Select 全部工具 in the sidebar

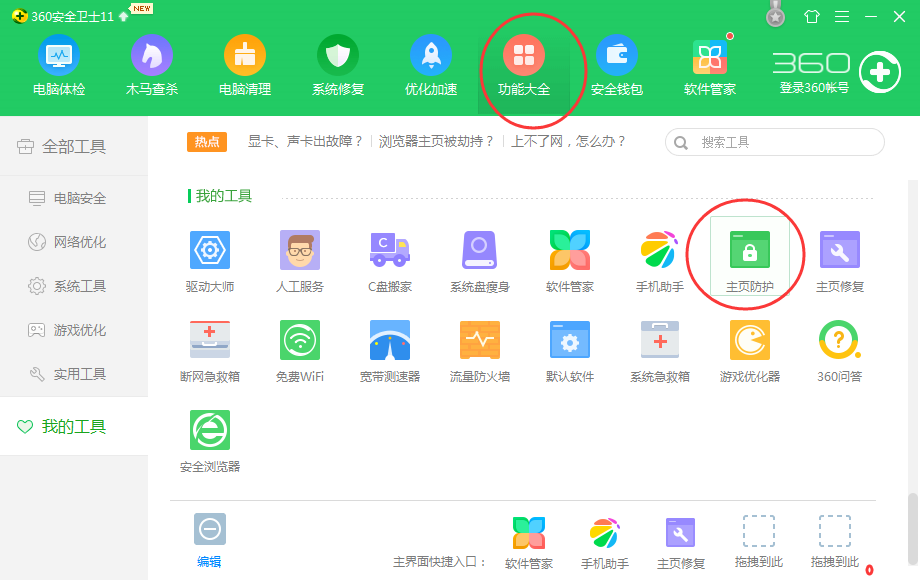pyautogui.click(x=74, y=147)
